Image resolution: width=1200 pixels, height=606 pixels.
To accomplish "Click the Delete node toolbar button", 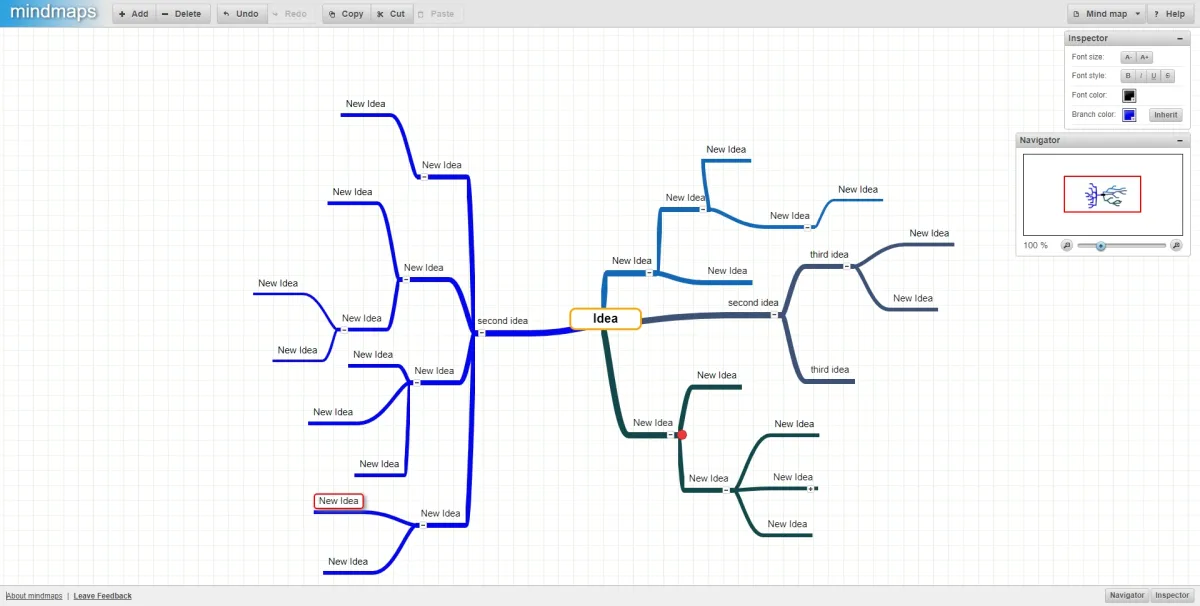I will click(x=183, y=14).
